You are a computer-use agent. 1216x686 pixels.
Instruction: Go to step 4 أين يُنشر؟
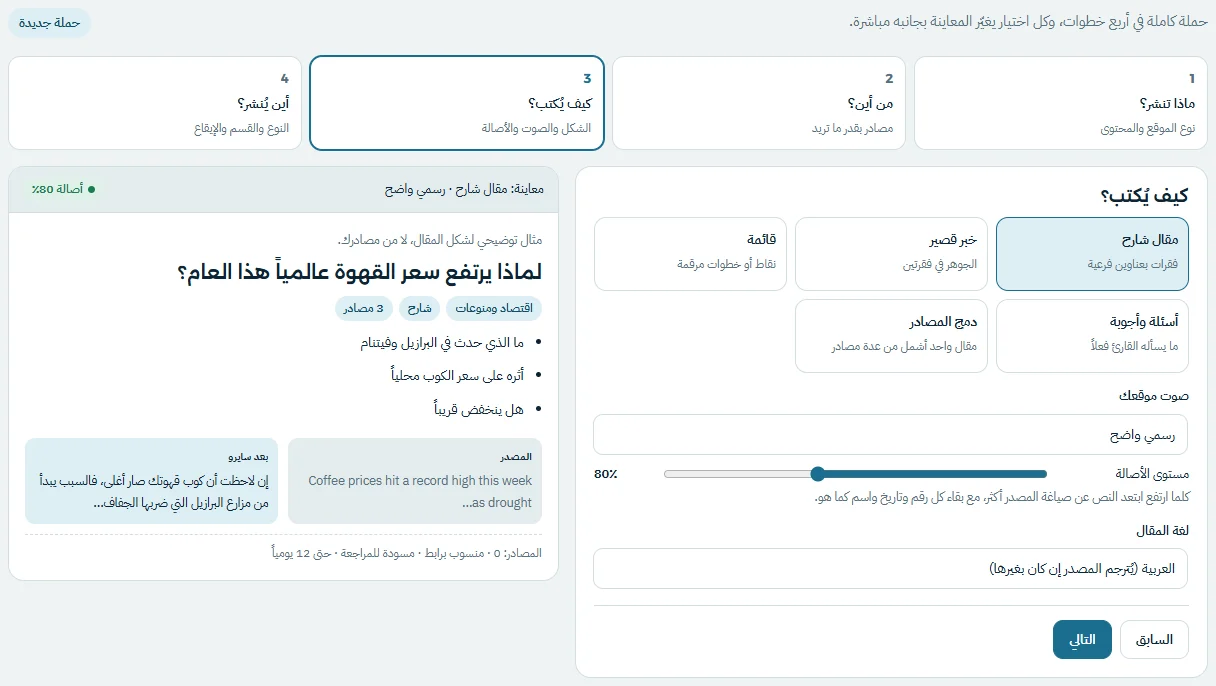(x=155, y=103)
